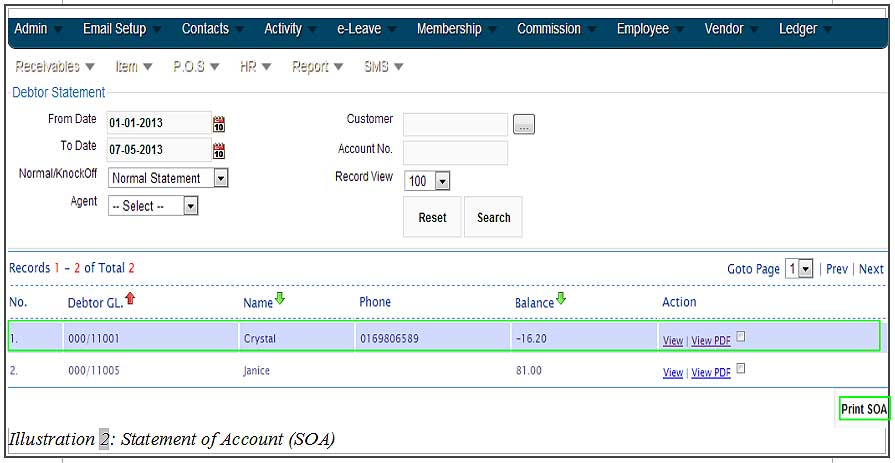
Task: Click the customer lookup ellipsis button
Action: click(x=524, y=124)
